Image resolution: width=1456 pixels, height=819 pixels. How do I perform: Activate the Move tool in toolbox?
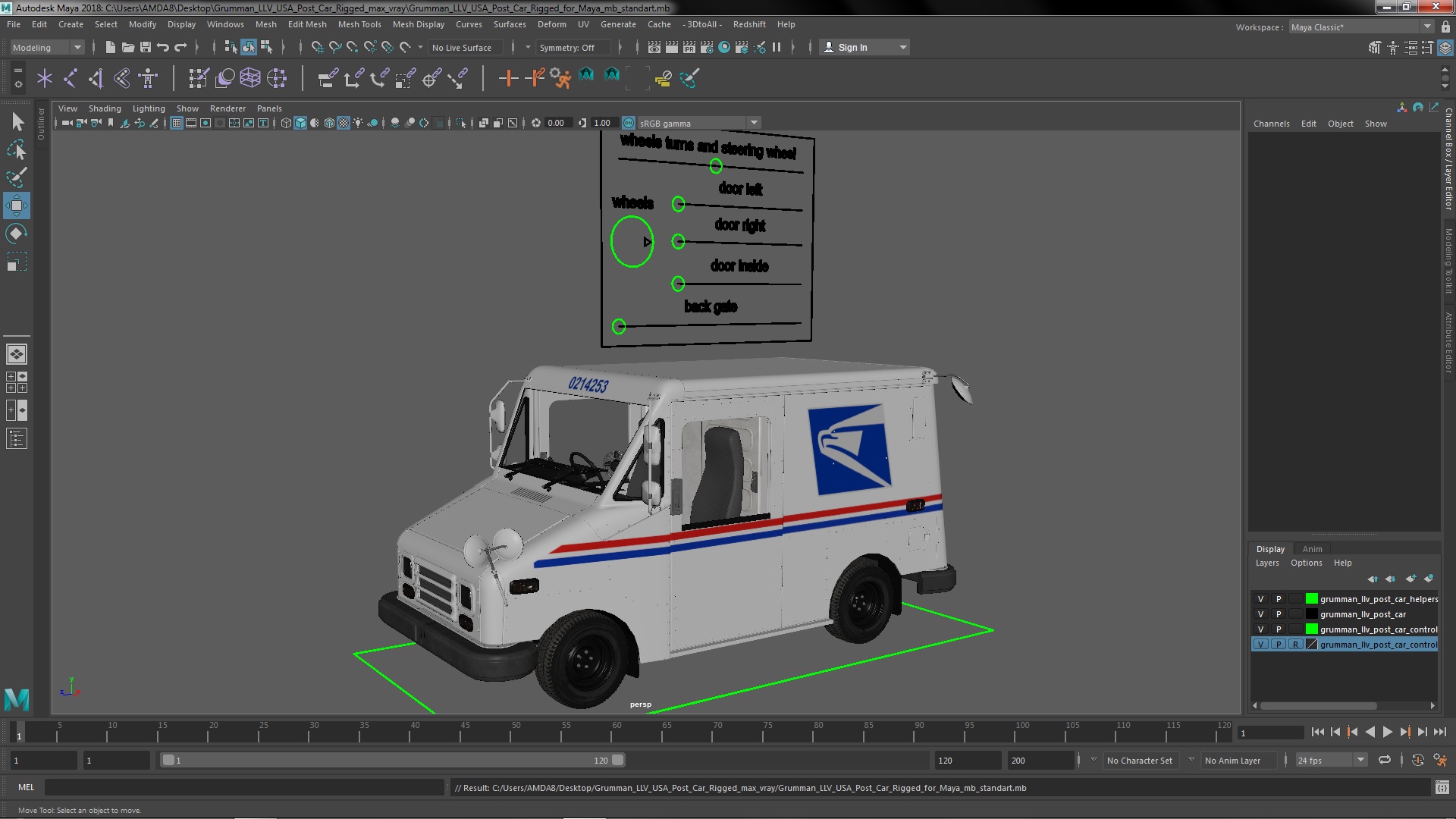pyautogui.click(x=17, y=206)
